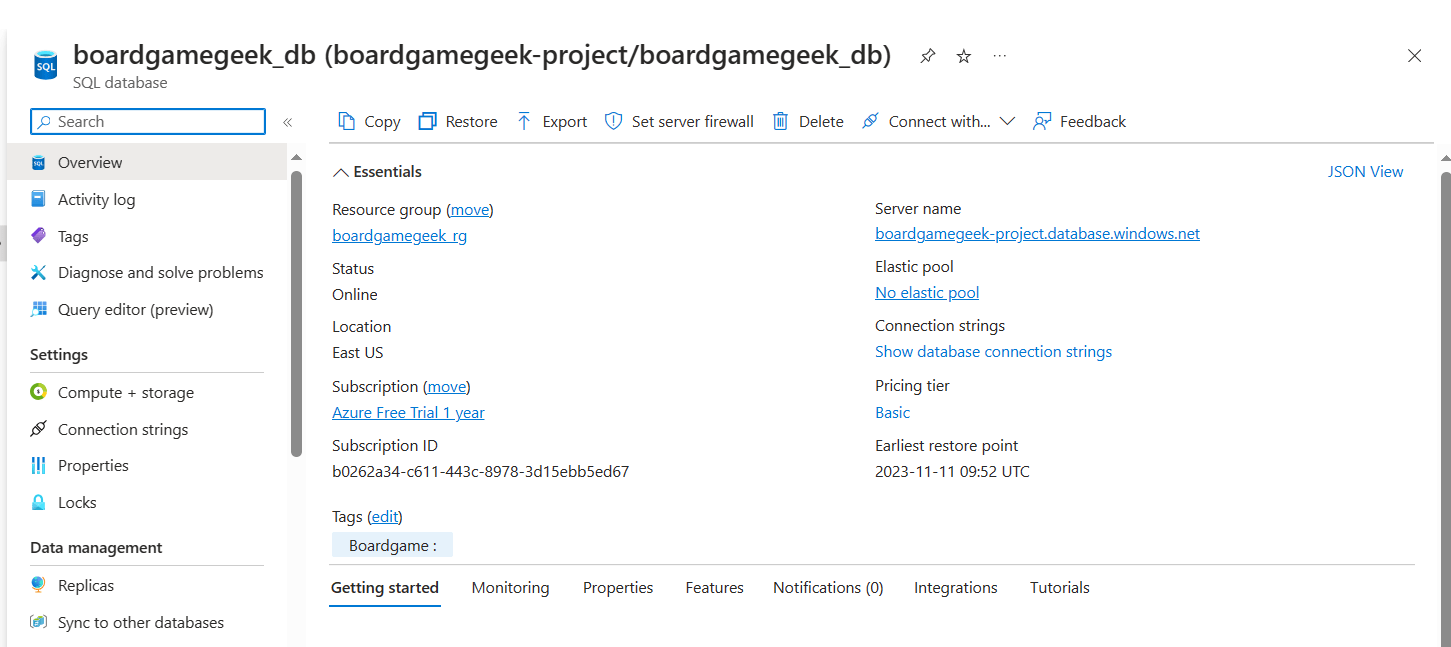Pin this database to the dashboard
The width and height of the screenshot is (1451, 647).
point(928,56)
